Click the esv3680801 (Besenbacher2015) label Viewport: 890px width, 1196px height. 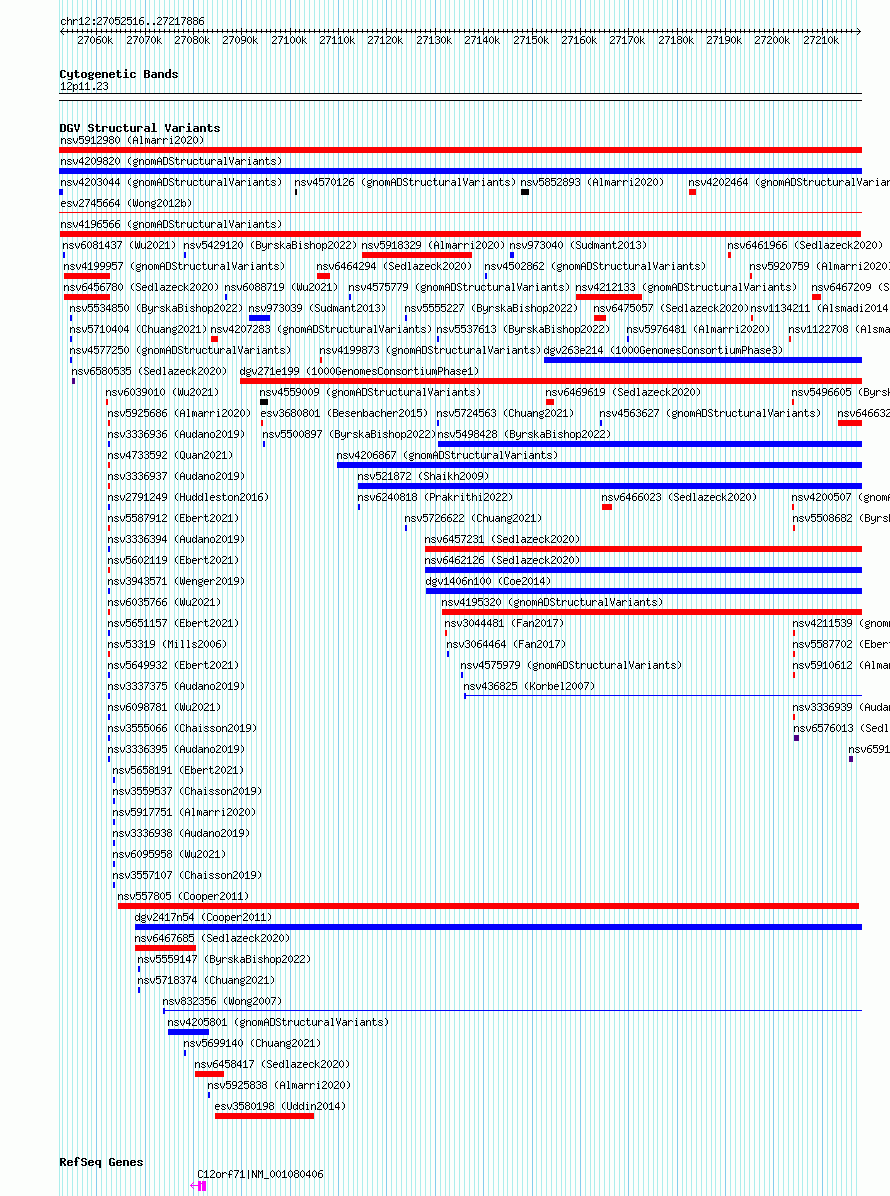click(344, 413)
